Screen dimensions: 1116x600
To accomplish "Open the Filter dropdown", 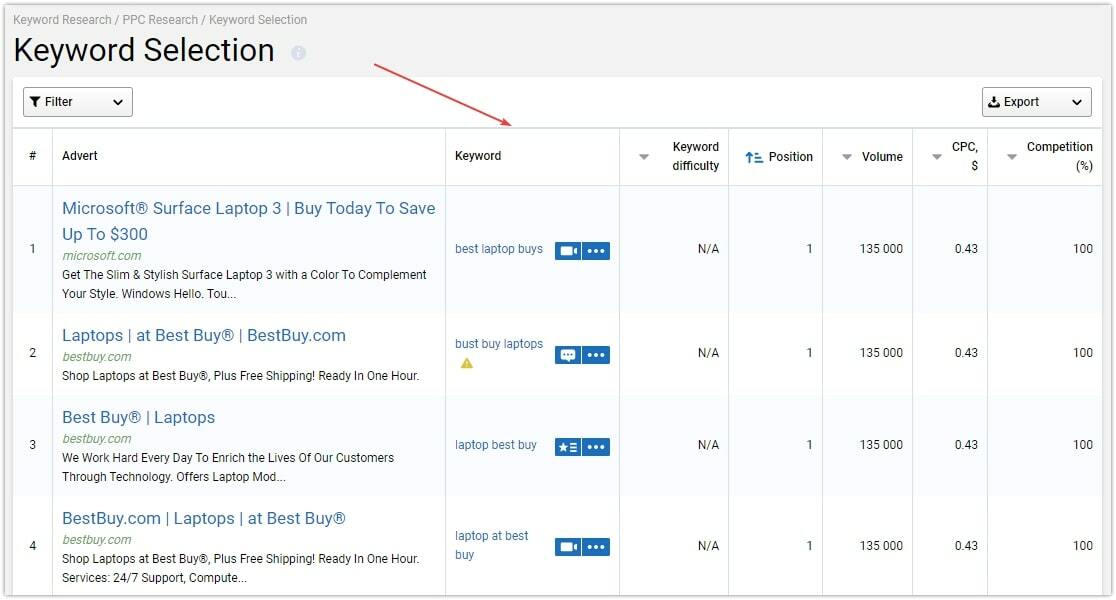I will (x=78, y=102).
